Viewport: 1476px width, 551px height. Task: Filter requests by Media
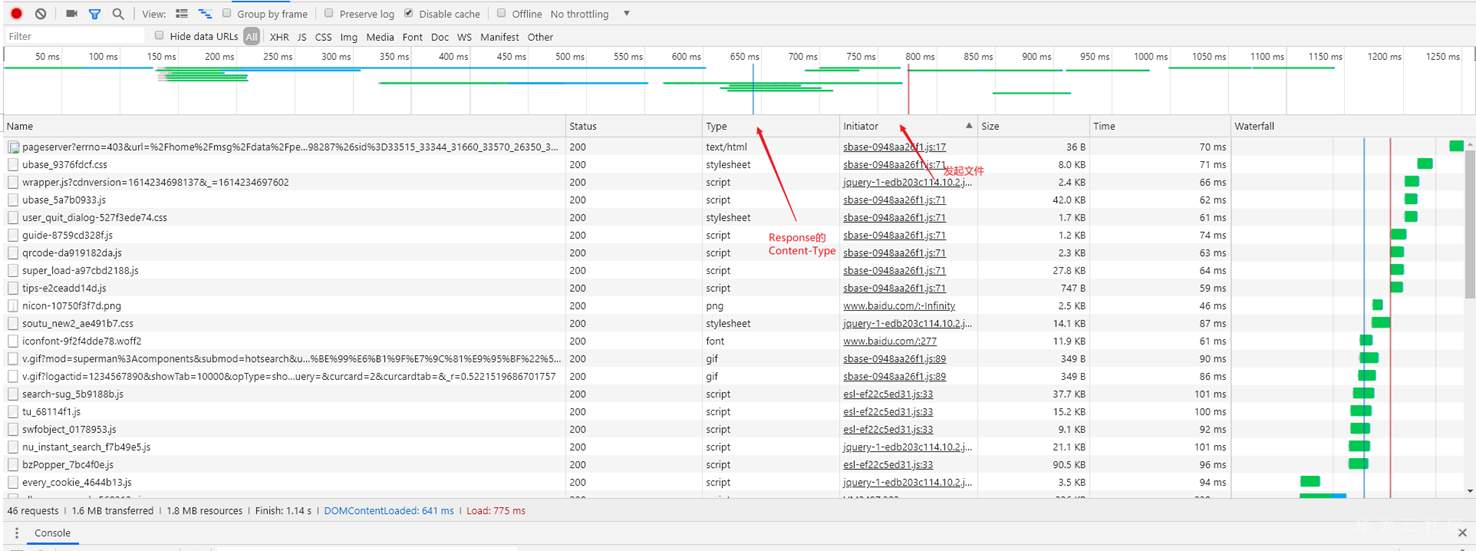(380, 37)
